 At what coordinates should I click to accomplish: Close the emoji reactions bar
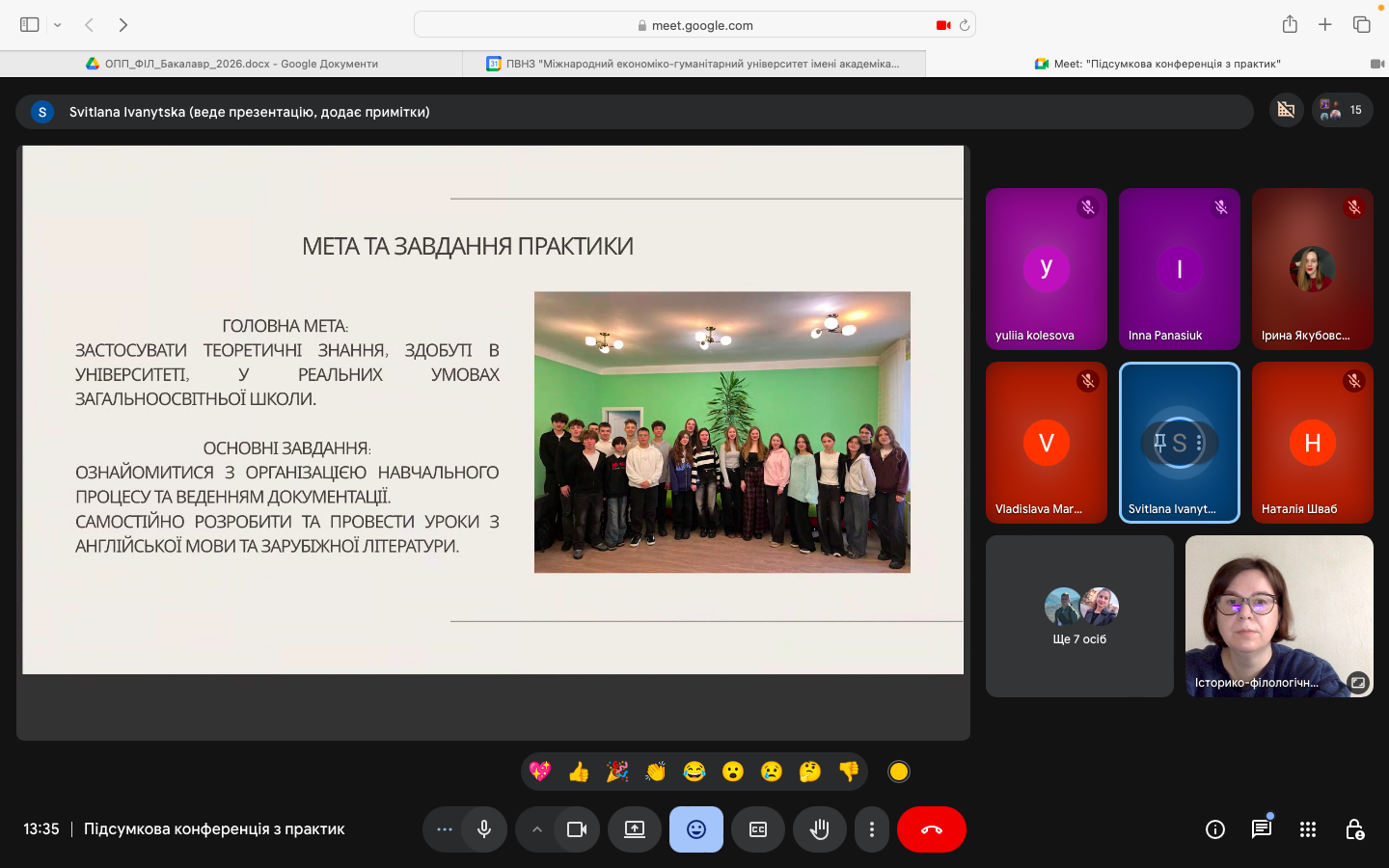click(x=696, y=829)
